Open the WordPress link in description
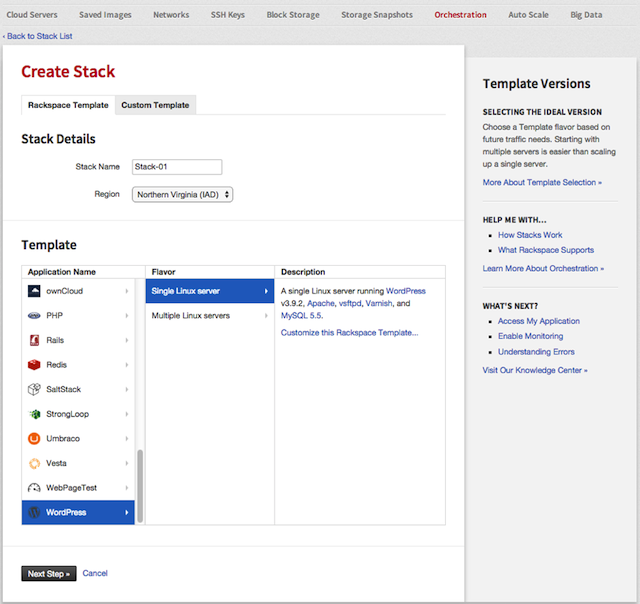 click(x=406, y=291)
